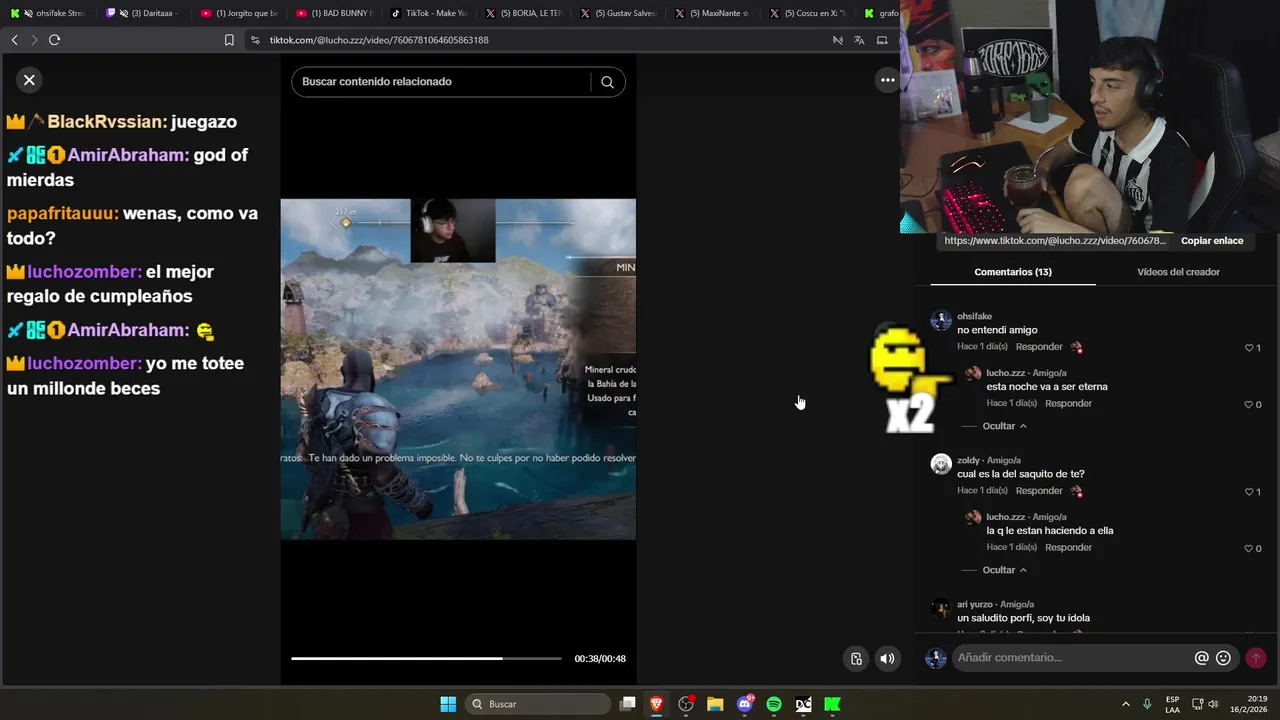This screenshot has width=1280, height=720.
Task: Open Discord from the taskbar
Action: click(745, 704)
